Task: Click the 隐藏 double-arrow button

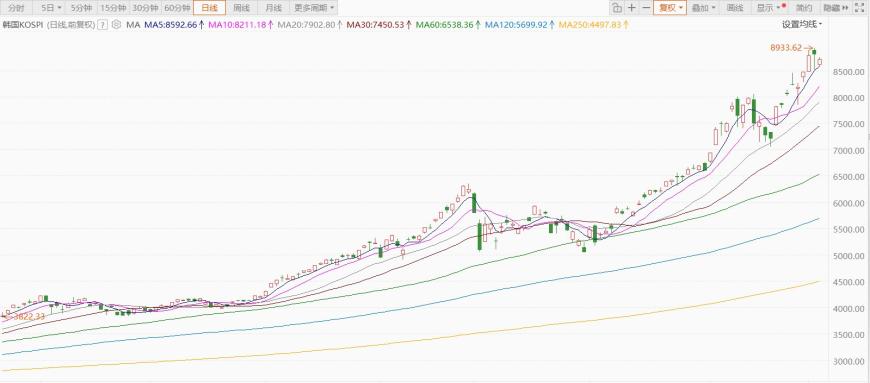Action: pyautogui.click(x=836, y=8)
